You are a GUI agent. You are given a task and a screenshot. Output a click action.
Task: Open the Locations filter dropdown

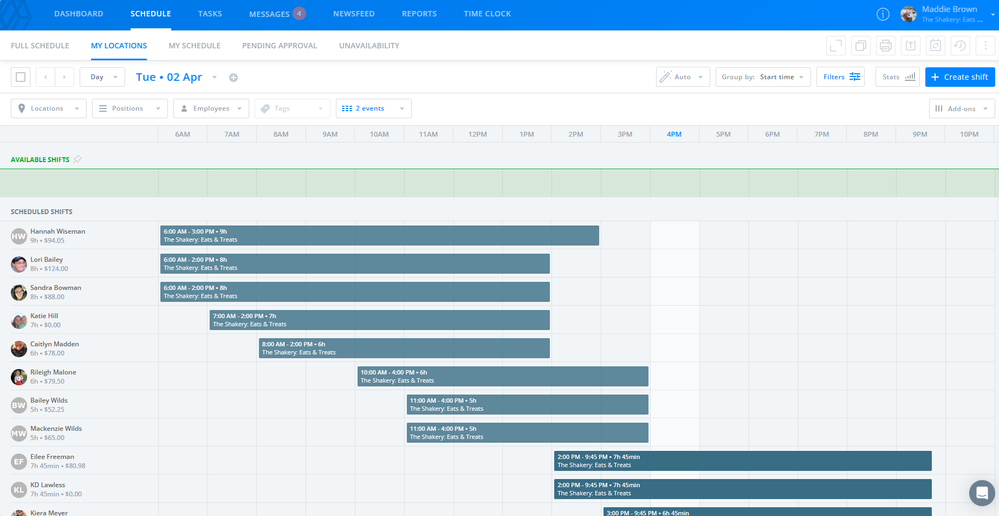click(x=48, y=108)
